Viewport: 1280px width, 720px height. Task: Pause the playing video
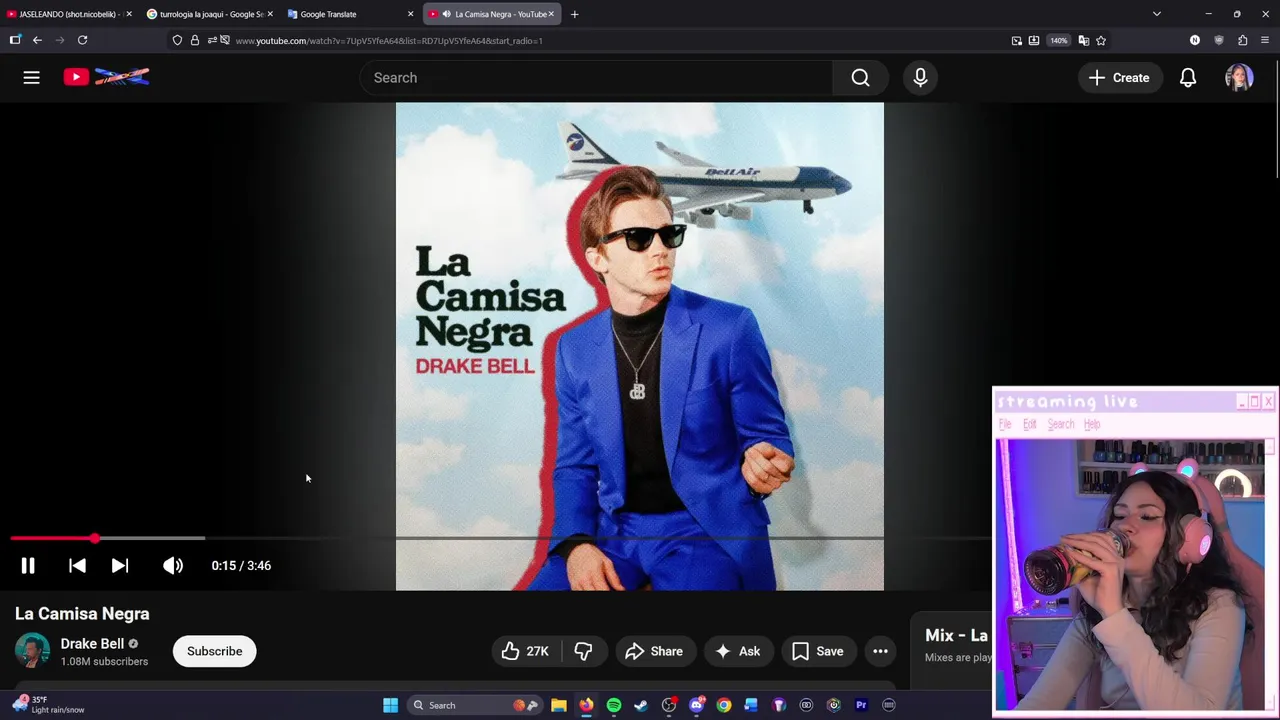coord(28,565)
